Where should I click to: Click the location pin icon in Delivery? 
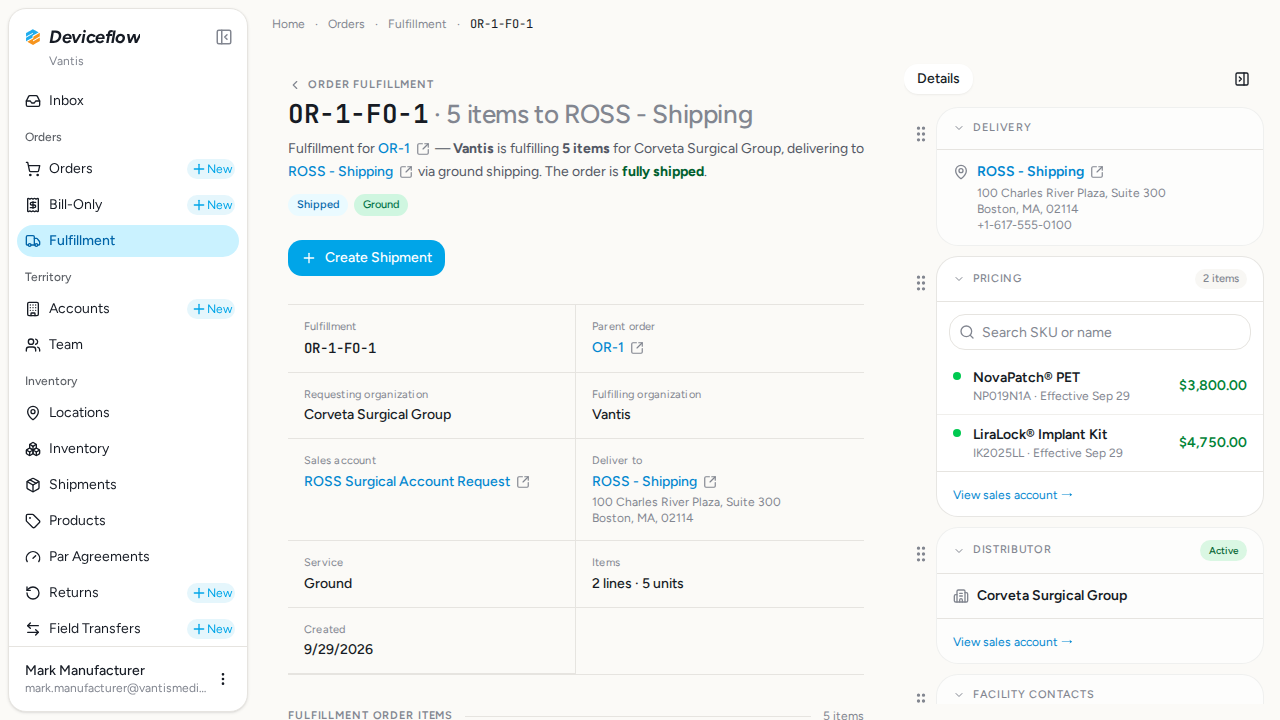click(961, 172)
